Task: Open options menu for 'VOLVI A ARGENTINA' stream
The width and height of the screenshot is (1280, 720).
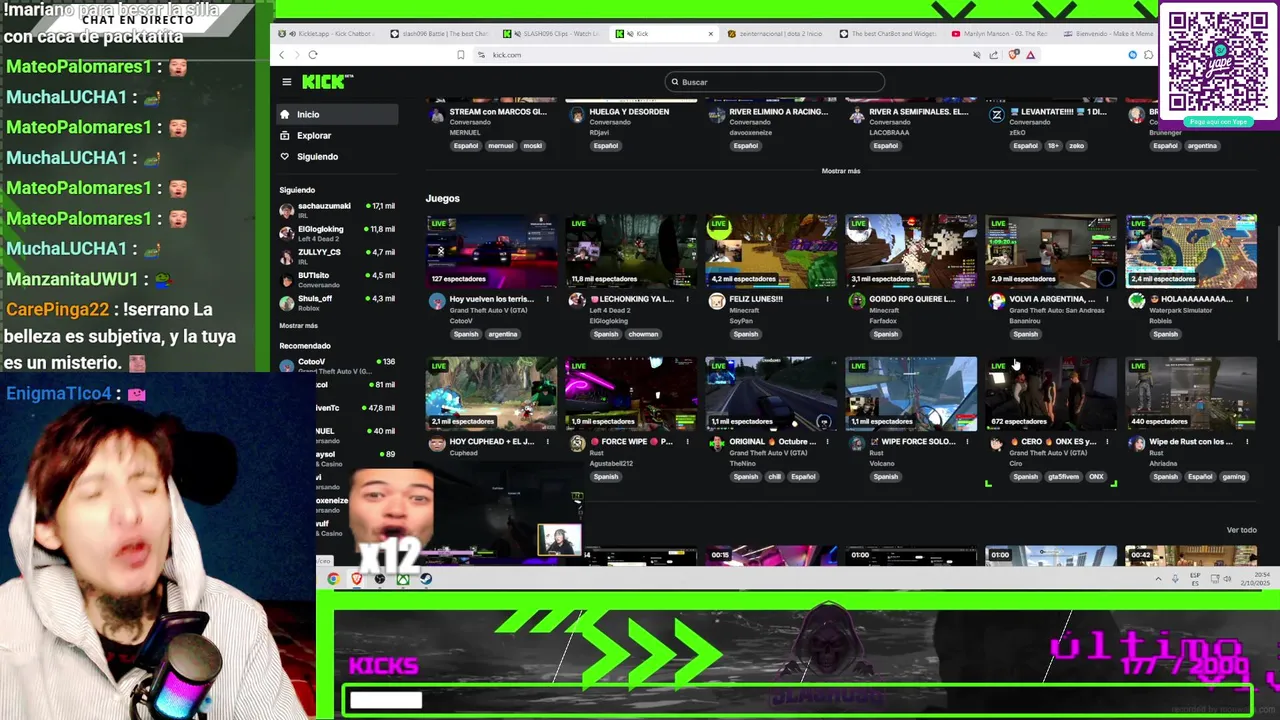Action: (x=1107, y=299)
